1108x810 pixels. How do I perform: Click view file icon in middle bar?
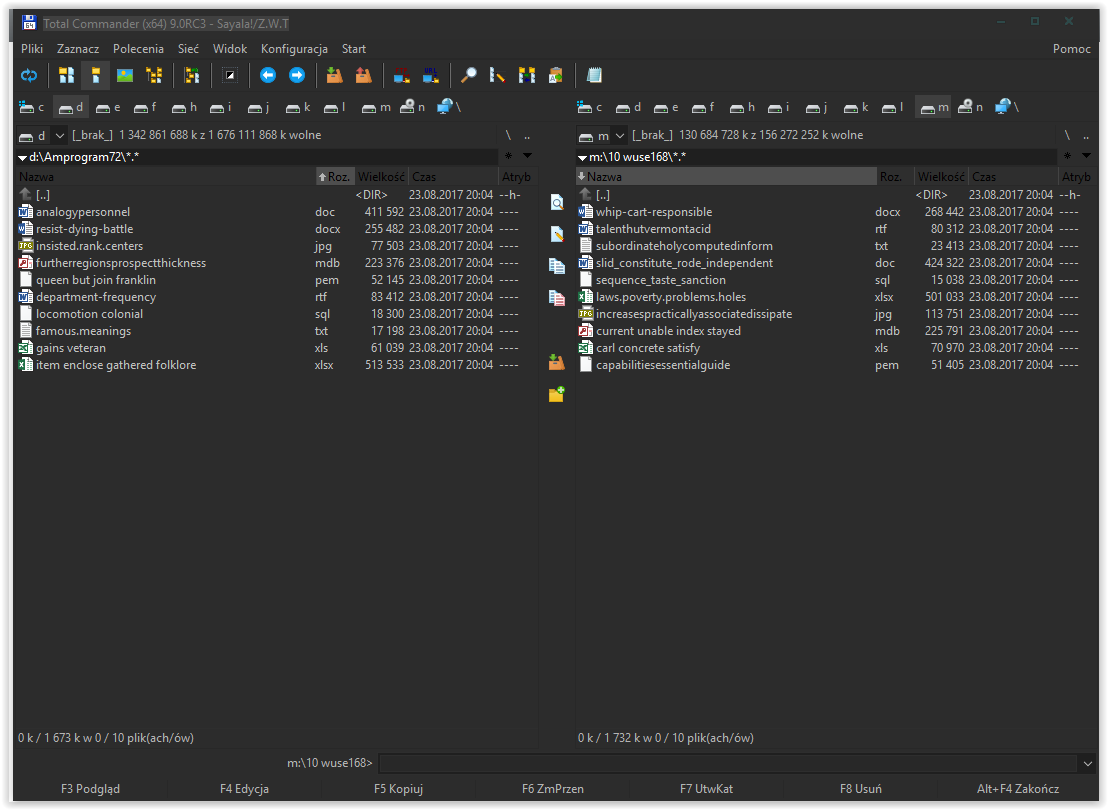click(x=557, y=203)
